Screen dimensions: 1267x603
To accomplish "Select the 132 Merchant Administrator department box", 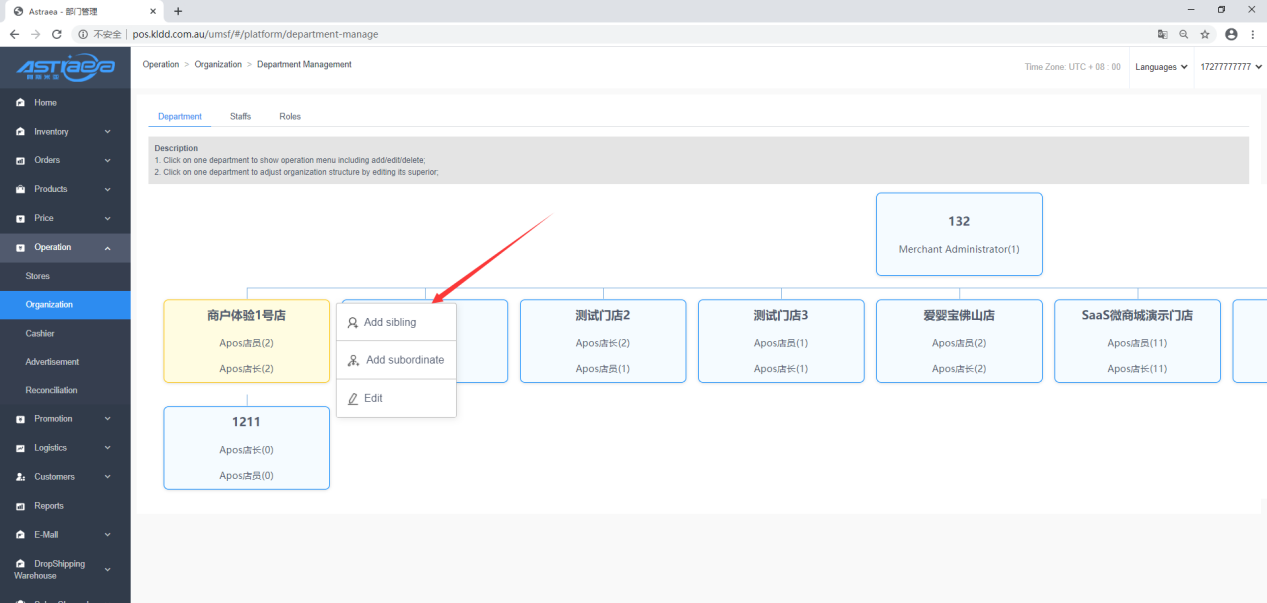I will [959, 234].
